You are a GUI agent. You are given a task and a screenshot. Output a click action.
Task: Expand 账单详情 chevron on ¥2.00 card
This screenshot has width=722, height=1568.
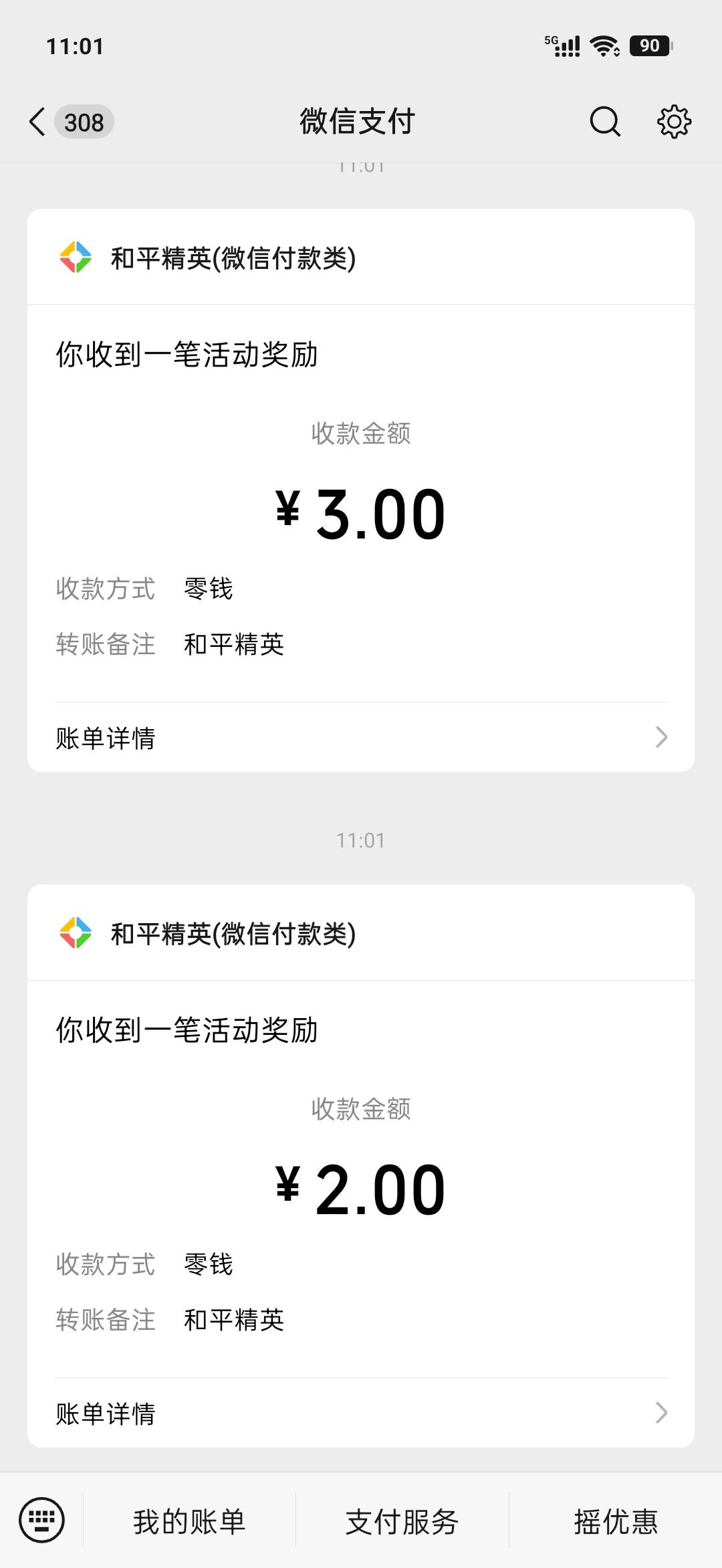tap(661, 1413)
